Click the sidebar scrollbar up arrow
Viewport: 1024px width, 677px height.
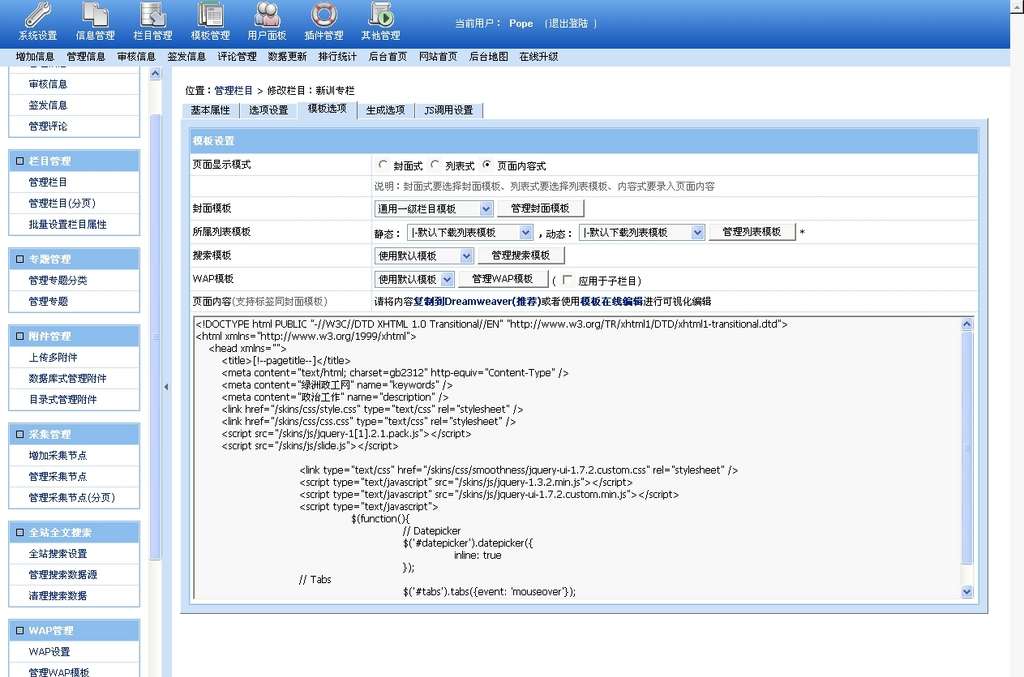tap(155, 74)
